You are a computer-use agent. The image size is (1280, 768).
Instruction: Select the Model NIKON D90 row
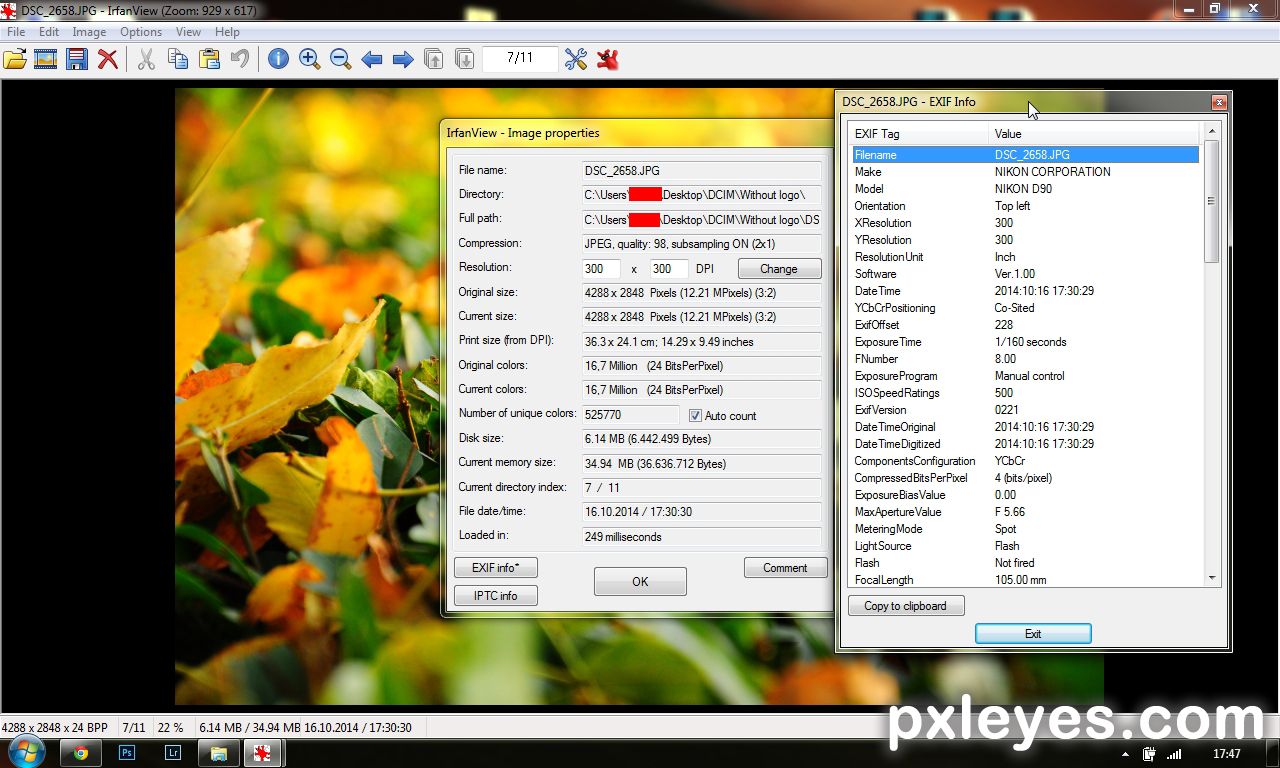1025,189
